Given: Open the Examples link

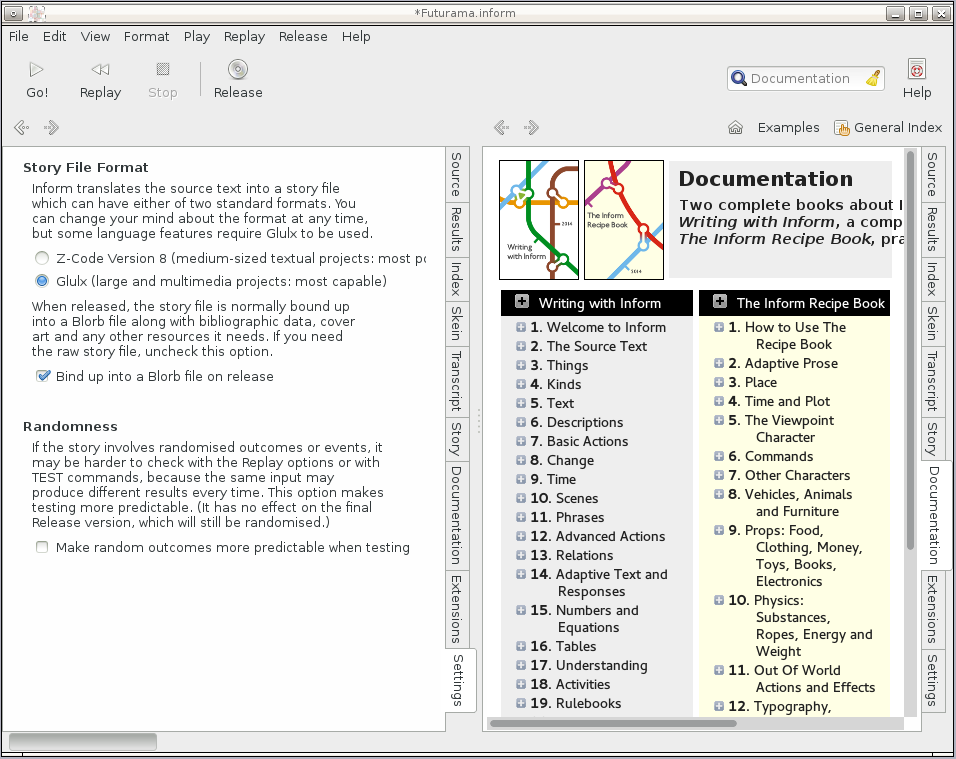Looking at the screenshot, I should coord(788,128).
